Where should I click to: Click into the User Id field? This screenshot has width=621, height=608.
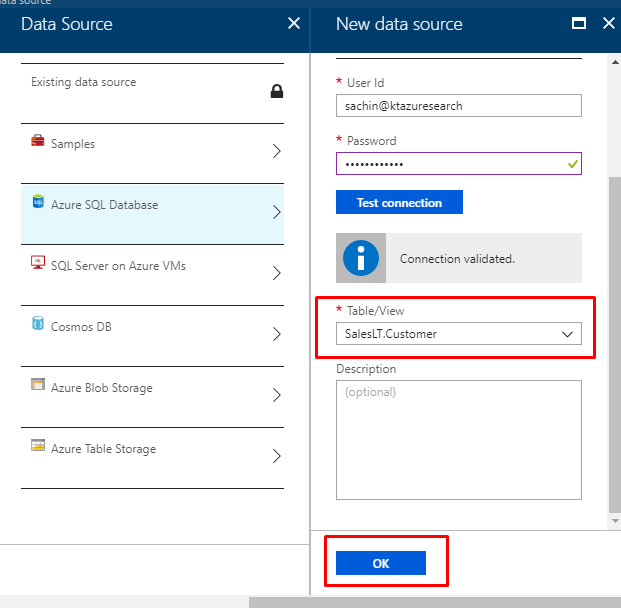pos(459,105)
